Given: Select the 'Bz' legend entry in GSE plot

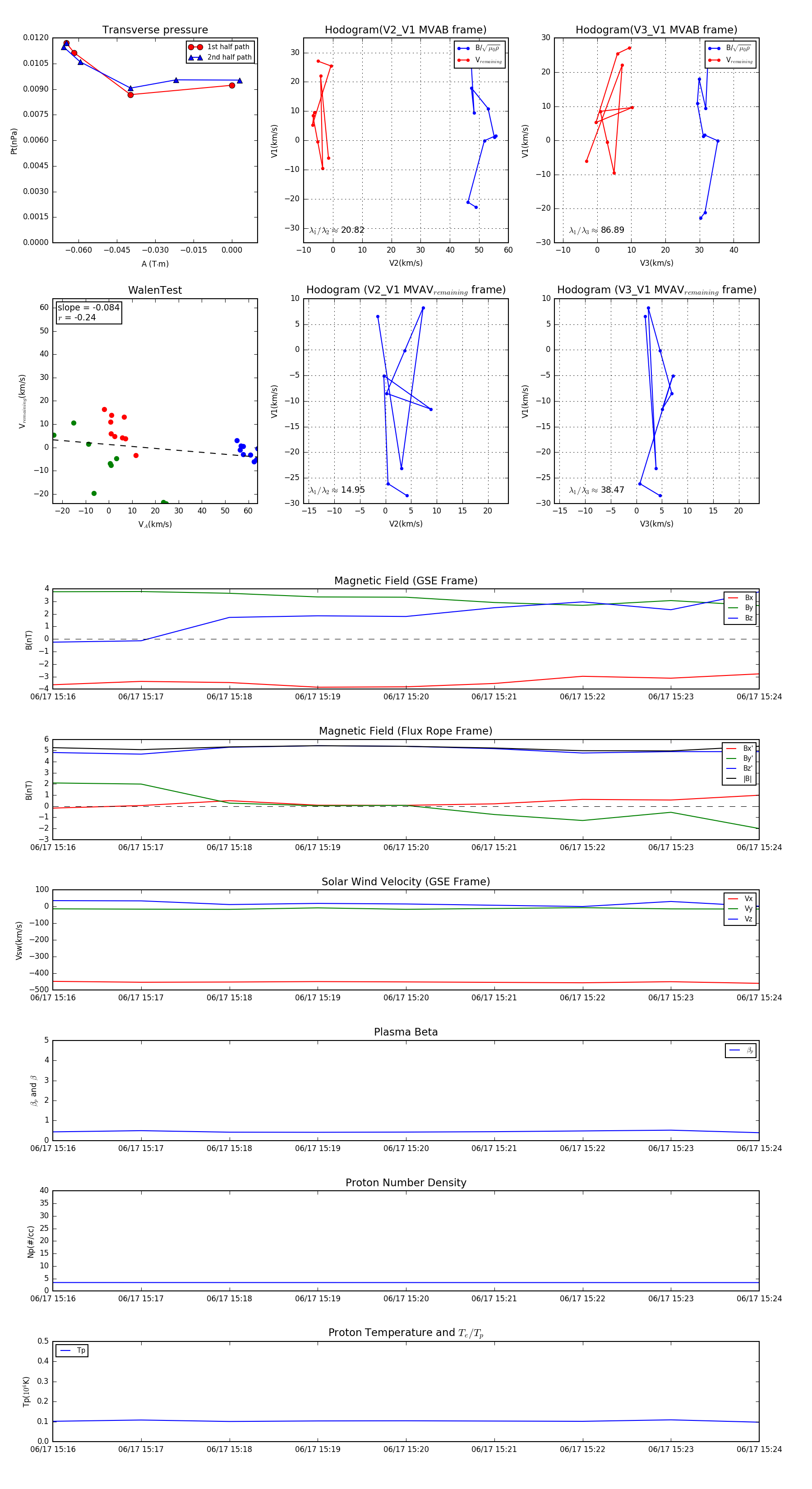Looking at the screenshot, I should (x=740, y=618).
